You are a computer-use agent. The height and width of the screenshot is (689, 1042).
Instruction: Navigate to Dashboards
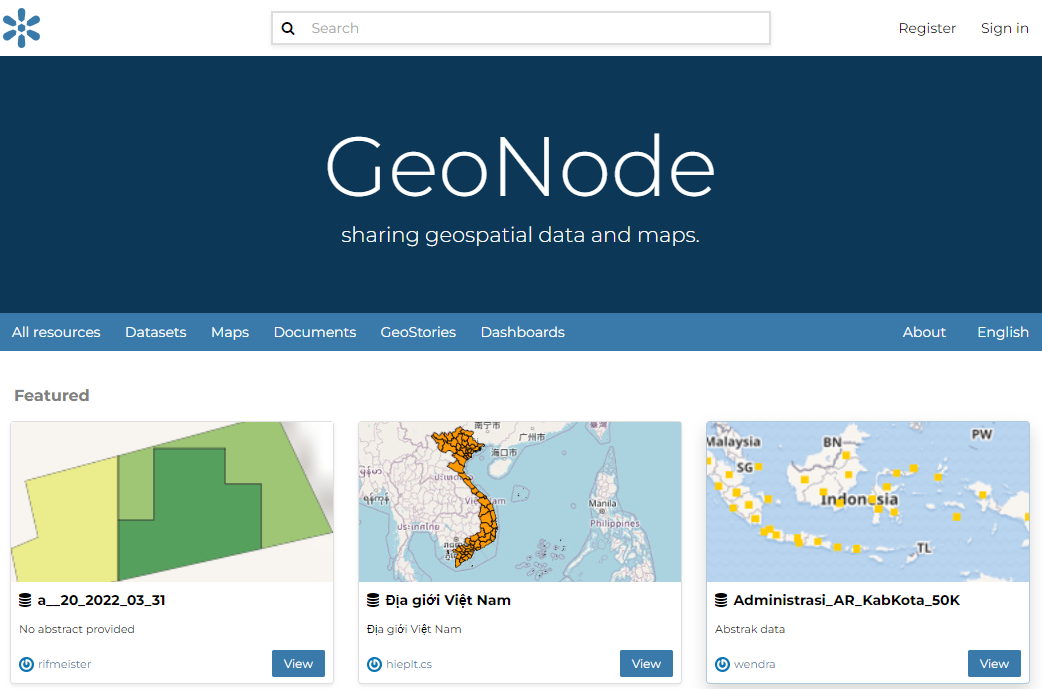click(x=522, y=332)
